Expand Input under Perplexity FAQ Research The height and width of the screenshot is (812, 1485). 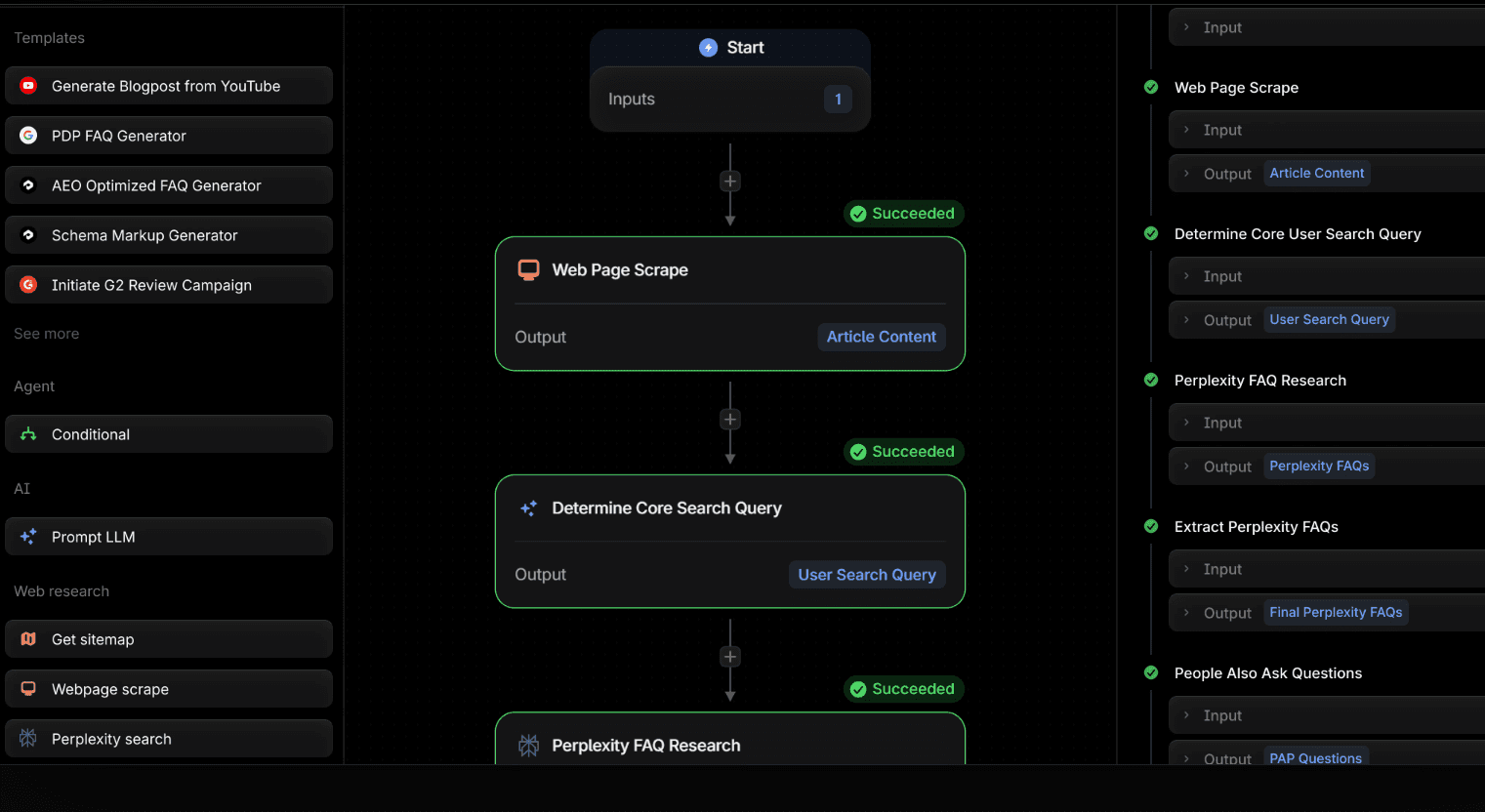click(x=1327, y=423)
